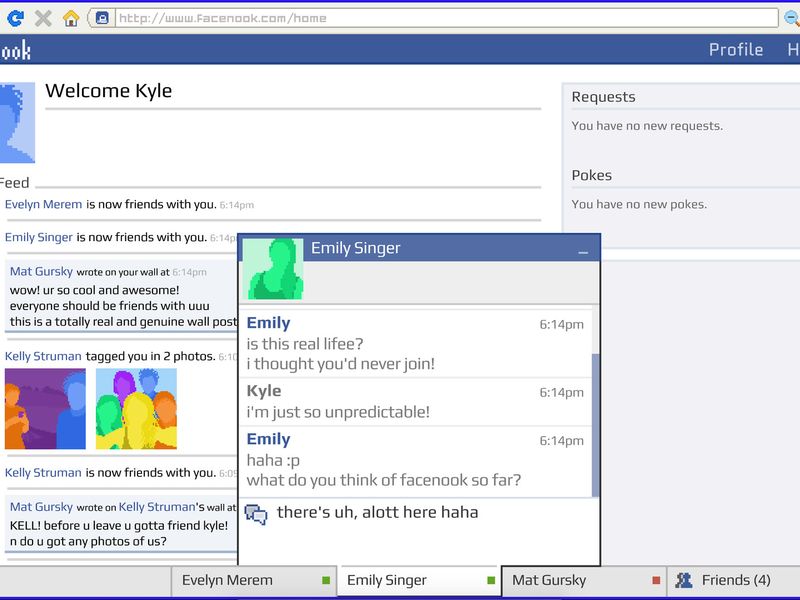This screenshot has height=600, width=800.
Task: Open the purple tagged photo with orange figure
Action: point(45,409)
